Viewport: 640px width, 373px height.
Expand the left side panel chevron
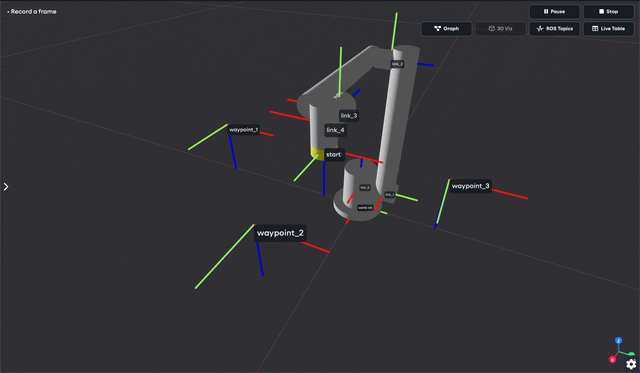click(6, 186)
